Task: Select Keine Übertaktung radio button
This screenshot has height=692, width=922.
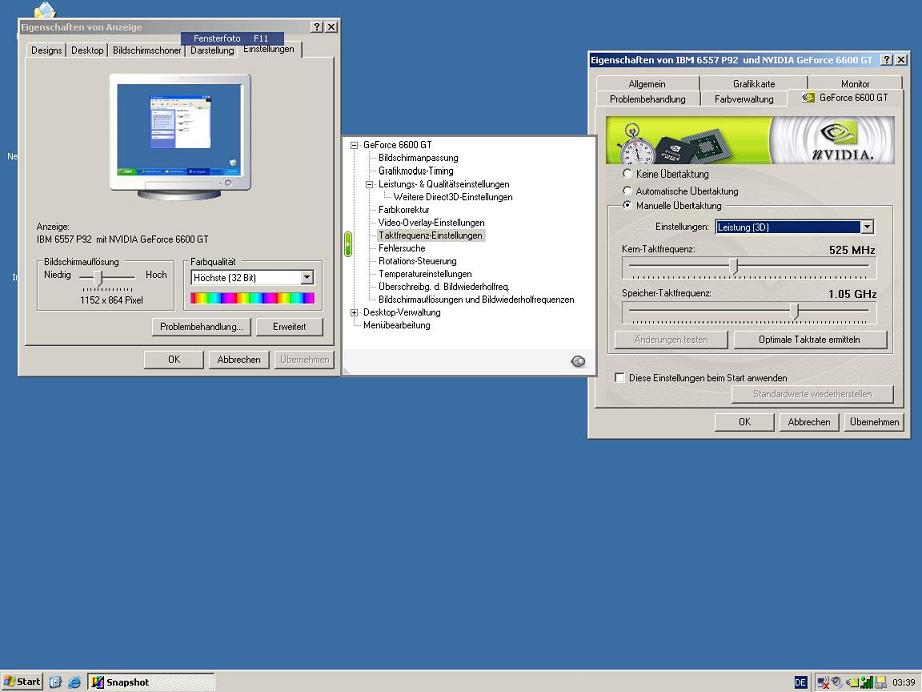Action: point(627,174)
